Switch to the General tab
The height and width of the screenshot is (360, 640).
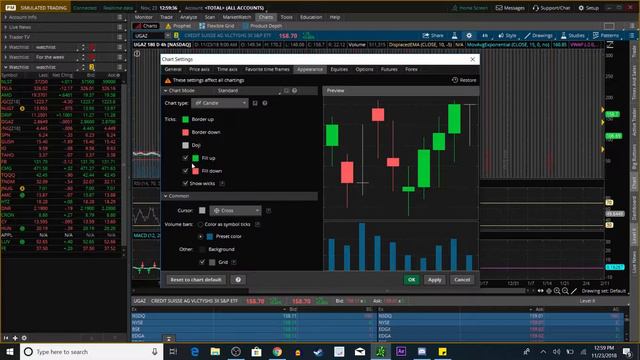coord(173,69)
